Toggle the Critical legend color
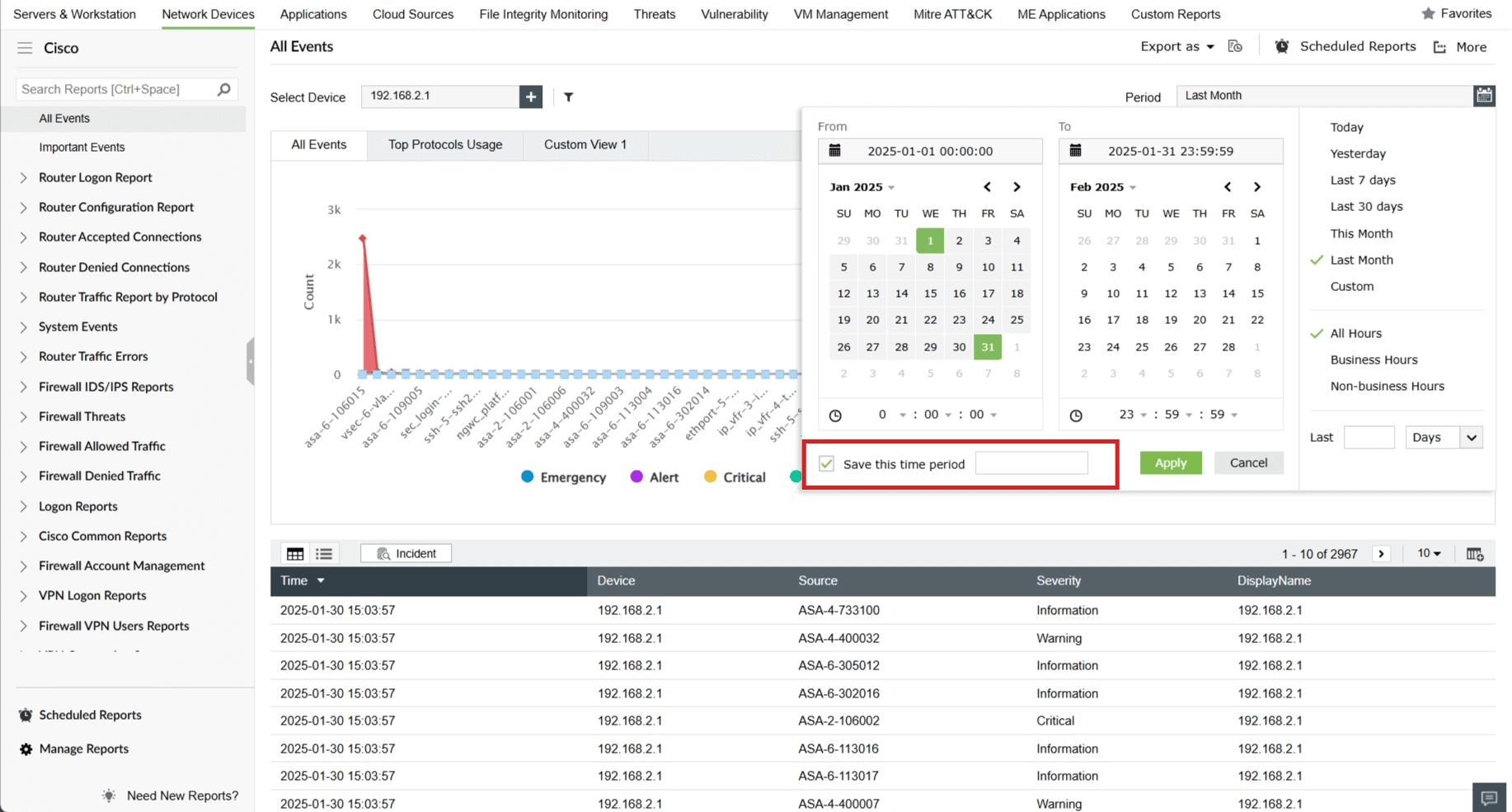Image resolution: width=1512 pixels, height=812 pixels. click(x=710, y=476)
